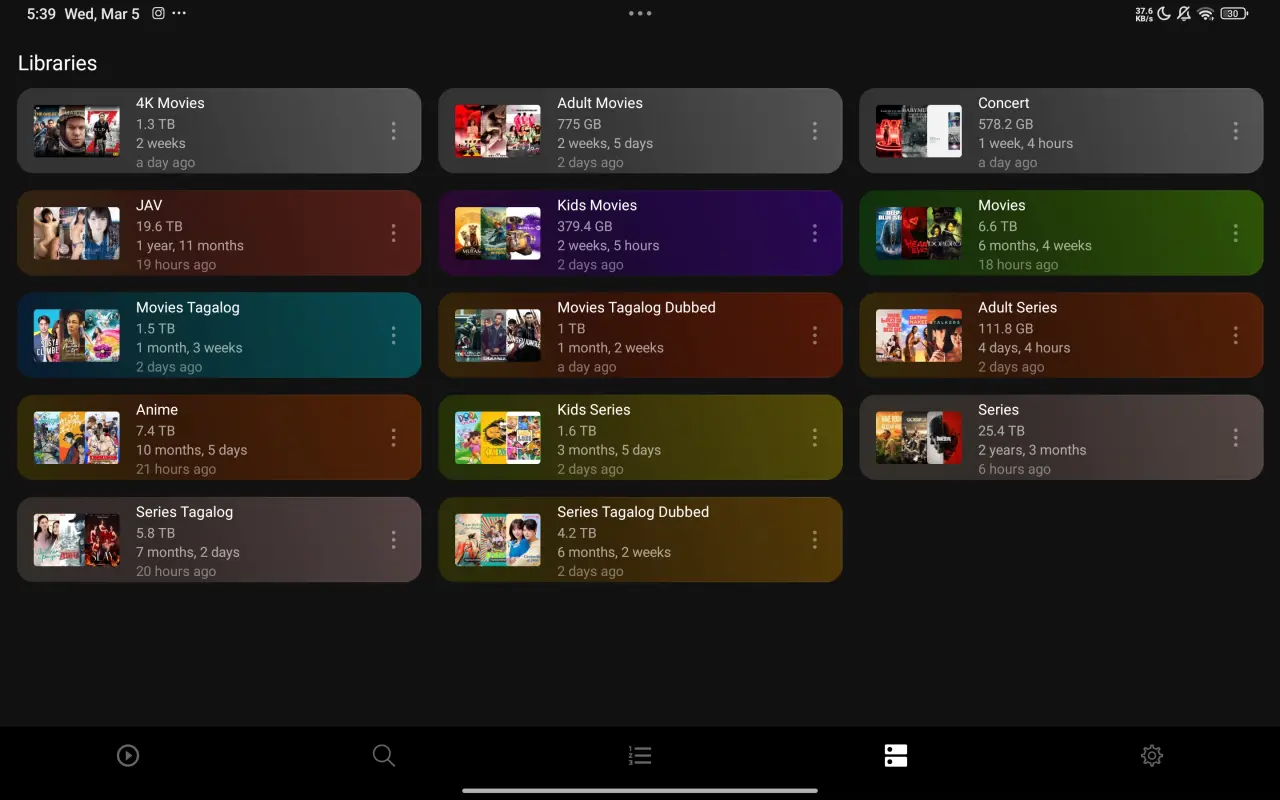Click the '6 hours ago' timestamp
Viewport: 1280px width, 800px height.
click(1014, 469)
